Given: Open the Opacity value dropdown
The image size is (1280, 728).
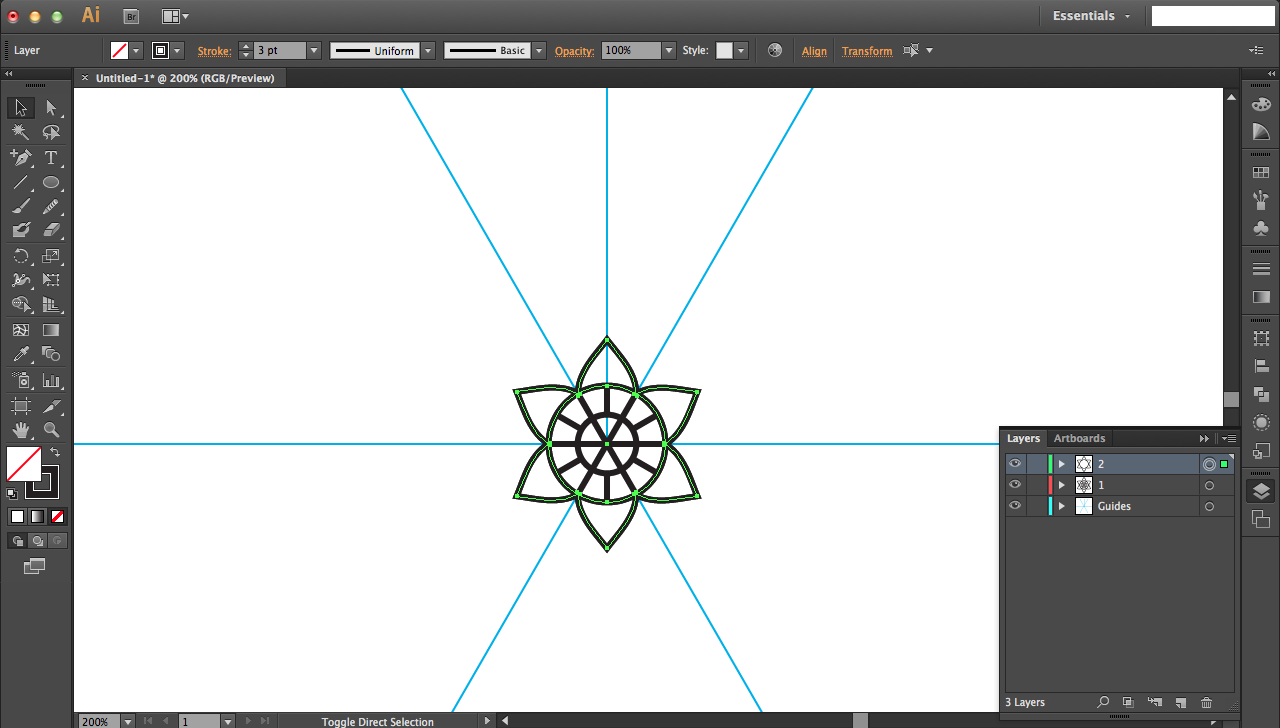Looking at the screenshot, I should point(669,50).
